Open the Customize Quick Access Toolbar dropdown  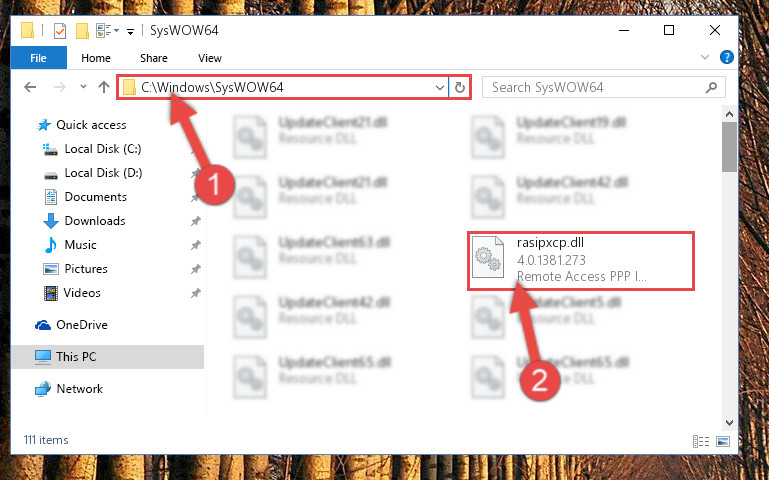pos(130,31)
